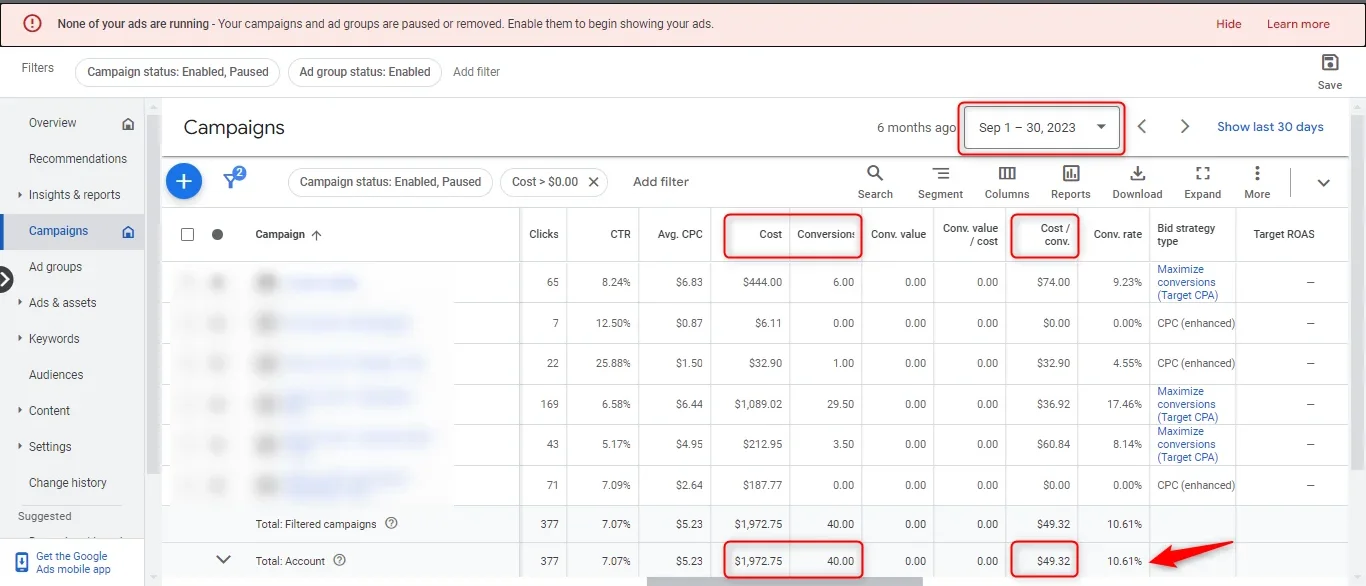
Task: Go to previous date range
Action: point(1142,127)
